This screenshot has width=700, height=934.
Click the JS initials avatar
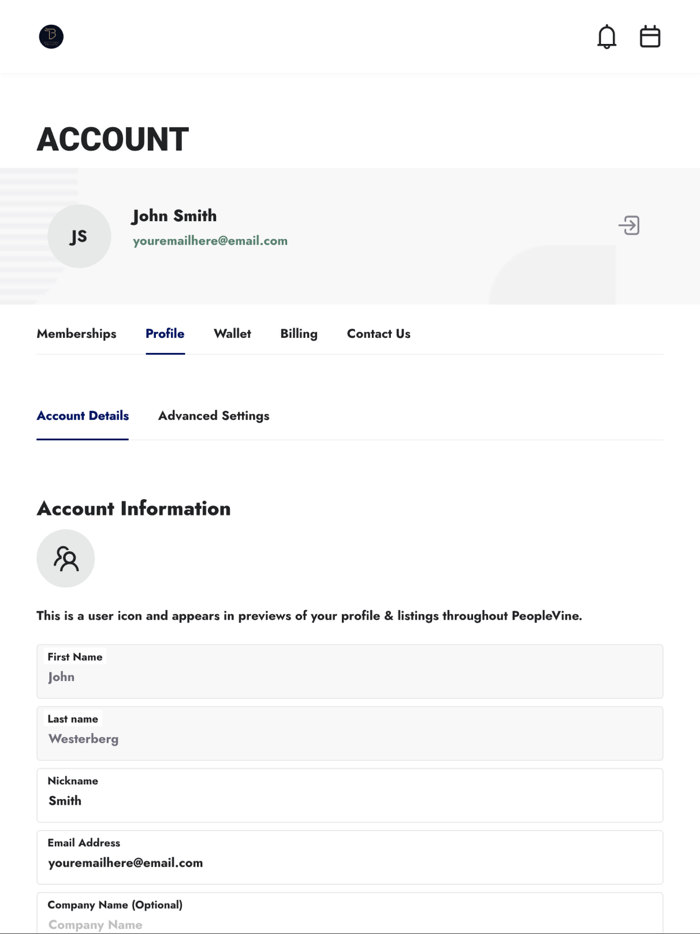click(79, 236)
